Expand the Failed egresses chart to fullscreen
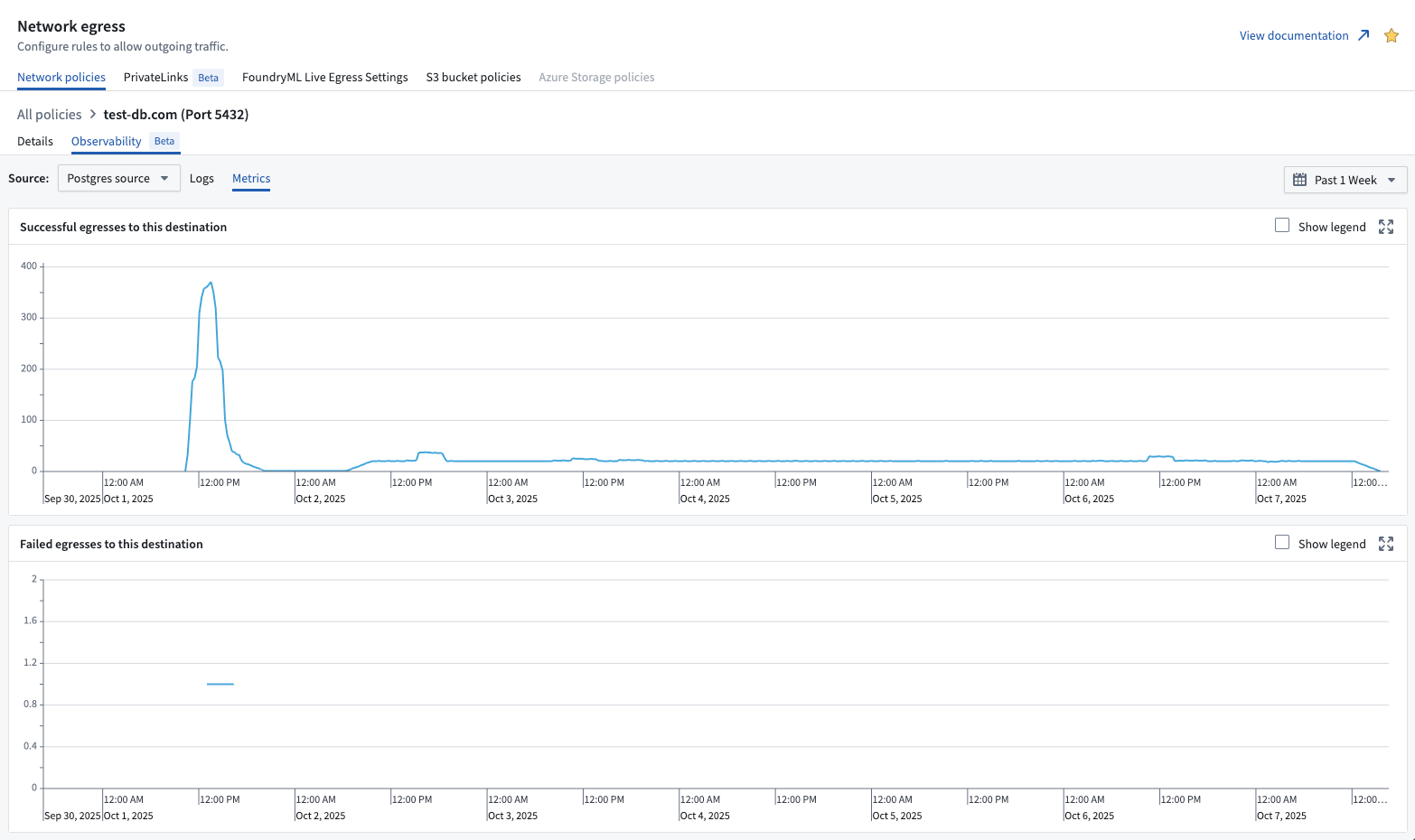Screen dimensions: 1415x840 [1386, 544]
